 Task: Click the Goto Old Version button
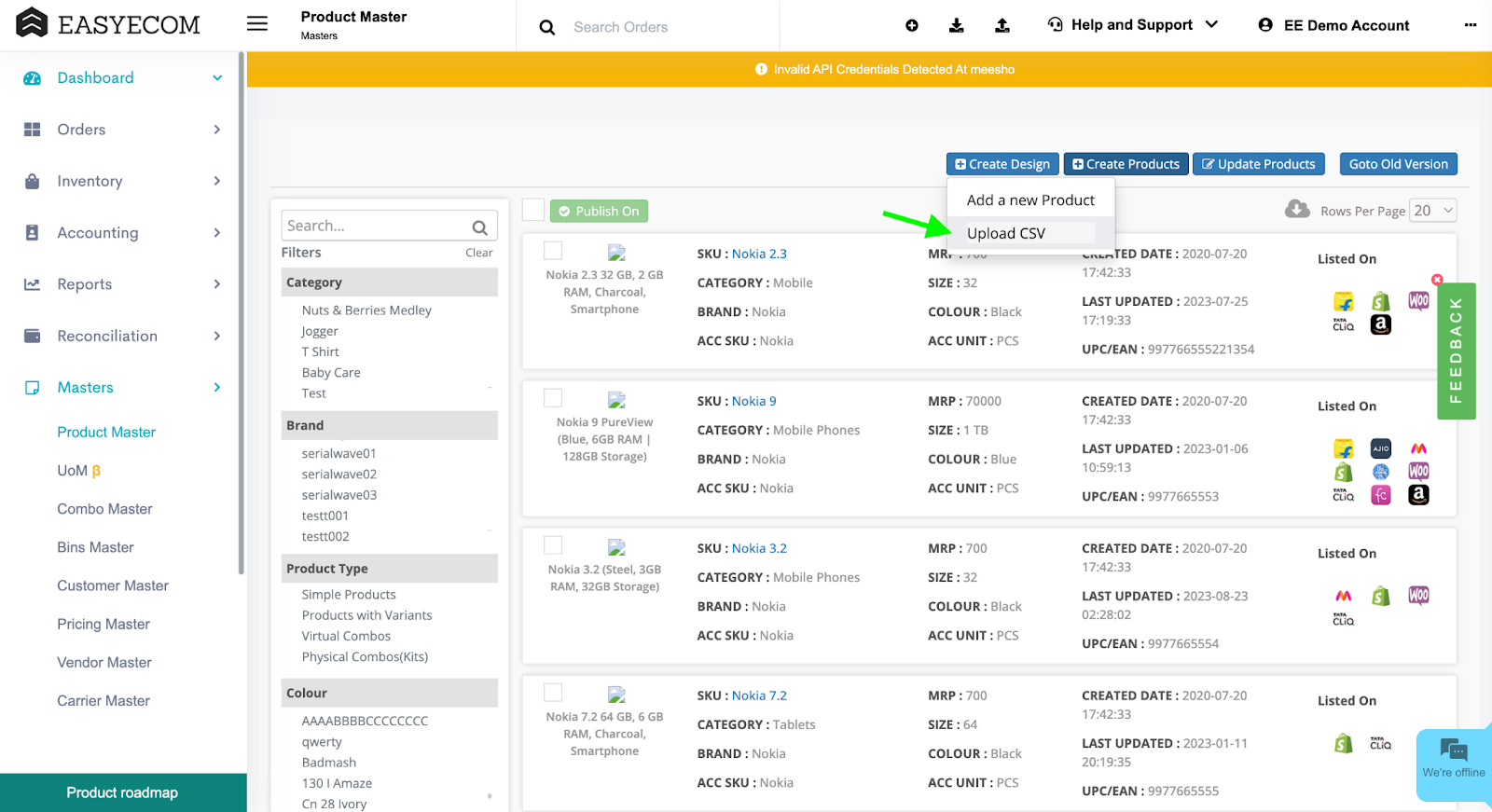1398,164
